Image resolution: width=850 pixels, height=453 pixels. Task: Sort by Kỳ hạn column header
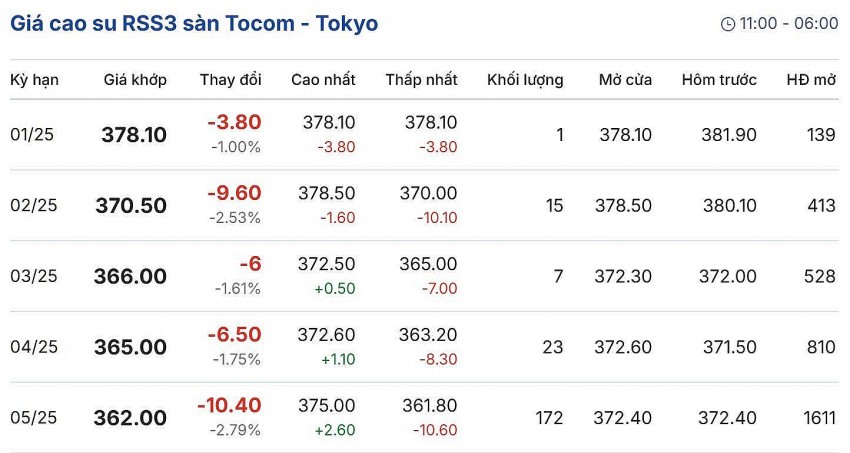pyautogui.click(x=34, y=80)
